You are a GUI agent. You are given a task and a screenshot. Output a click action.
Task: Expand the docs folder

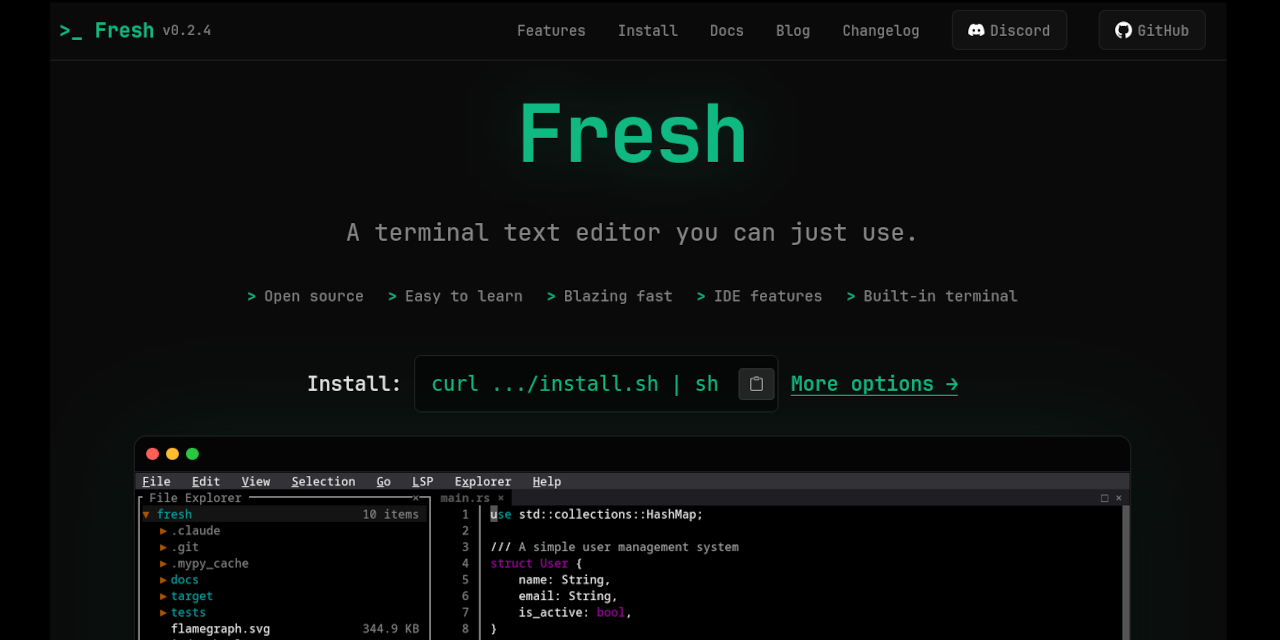click(164, 580)
